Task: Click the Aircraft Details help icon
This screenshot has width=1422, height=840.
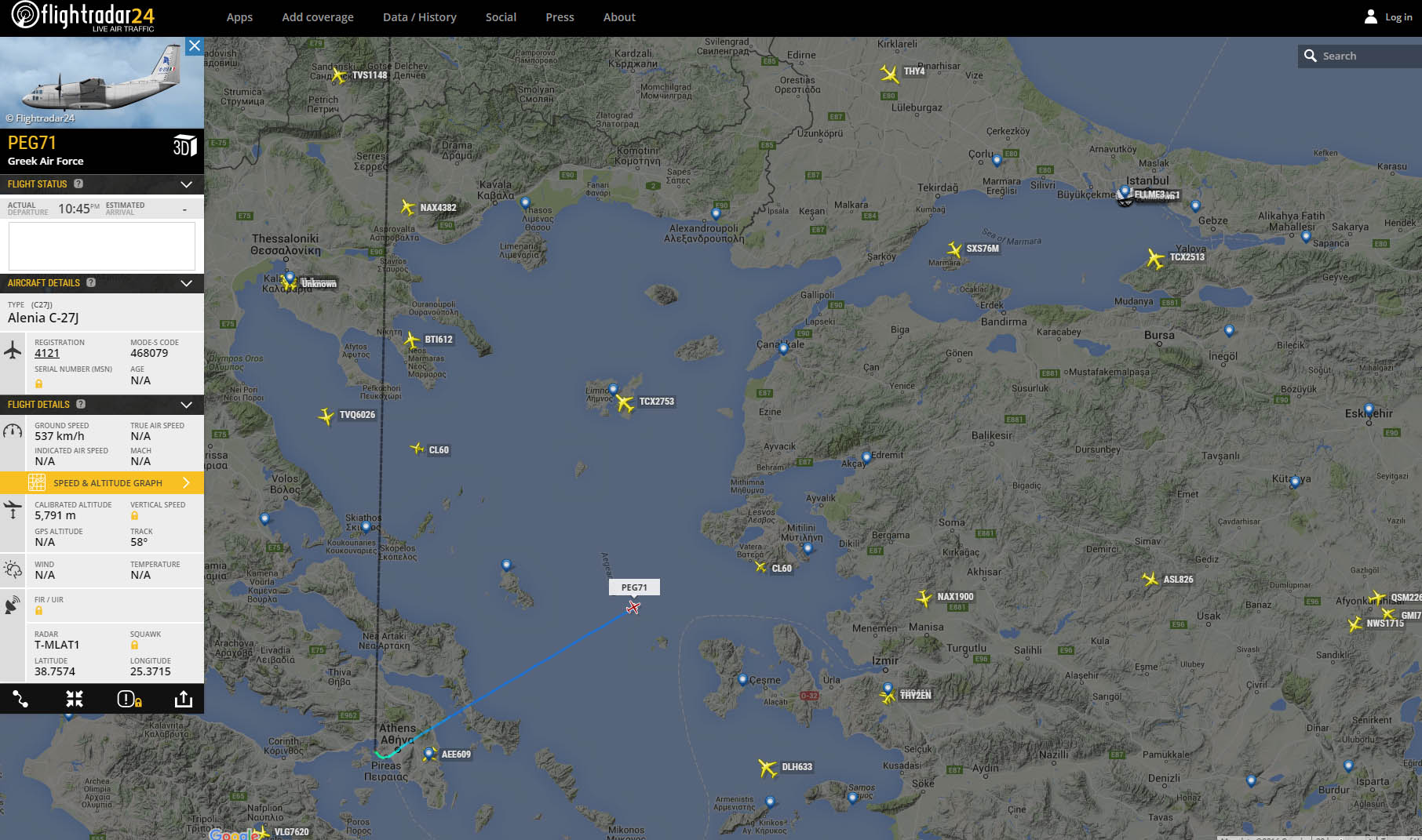Action: [91, 282]
